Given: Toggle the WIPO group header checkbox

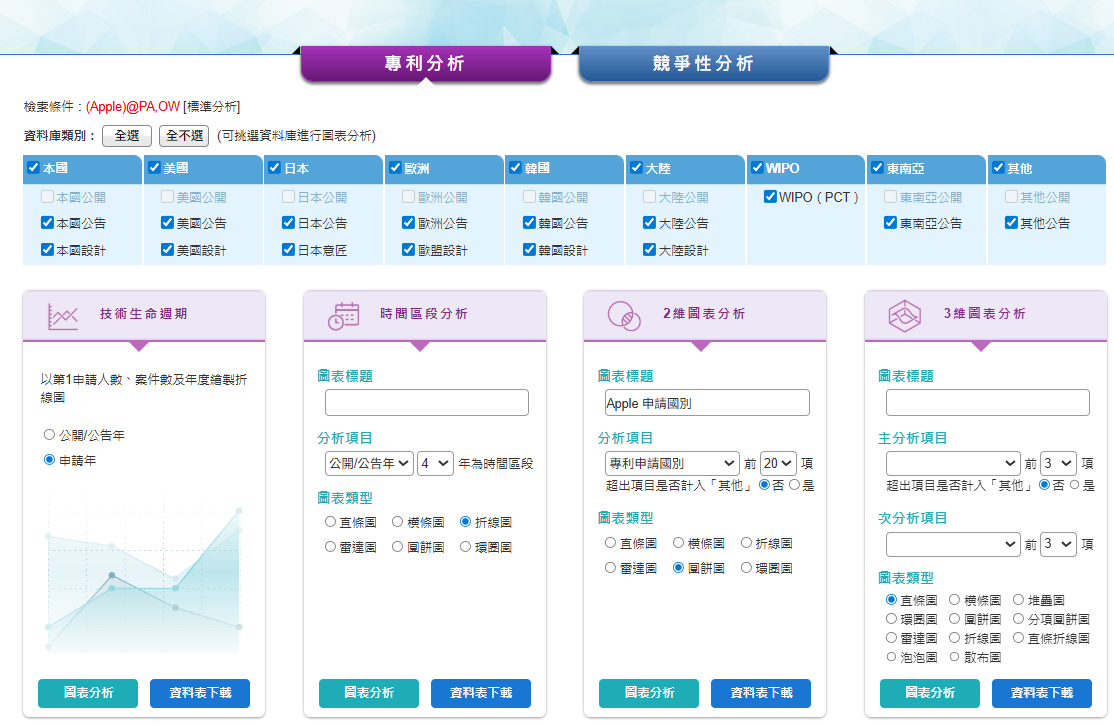Looking at the screenshot, I should click(x=757, y=168).
